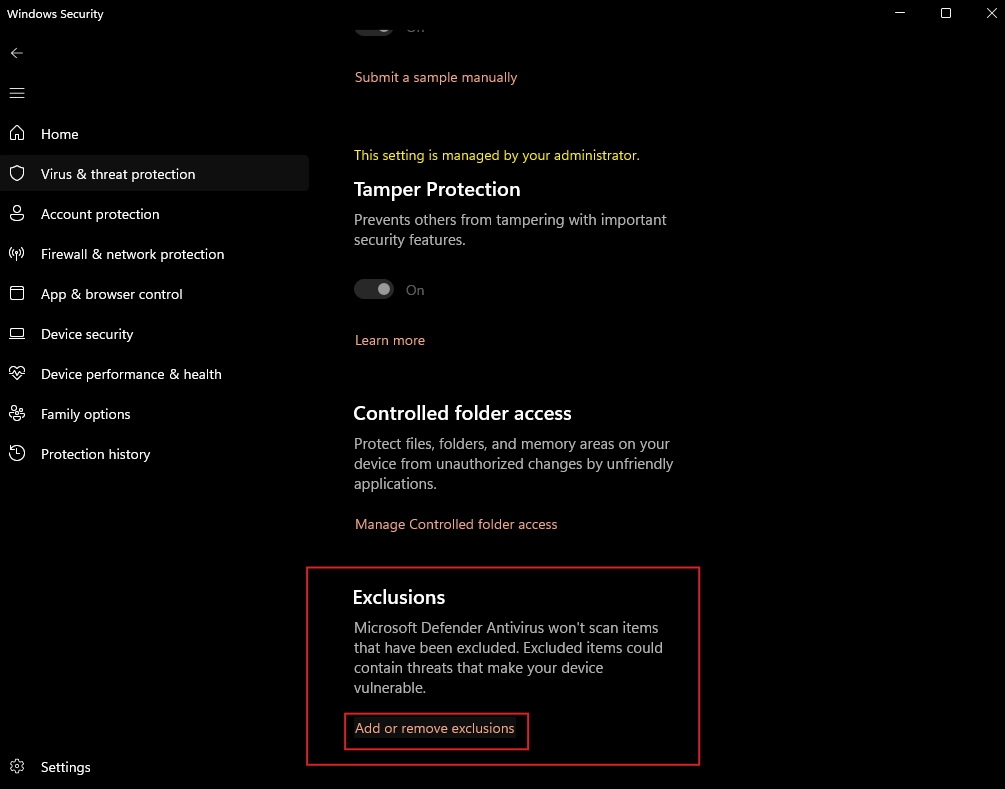Open Firewall & network protection page
1005x789 pixels.
[132, 254]
